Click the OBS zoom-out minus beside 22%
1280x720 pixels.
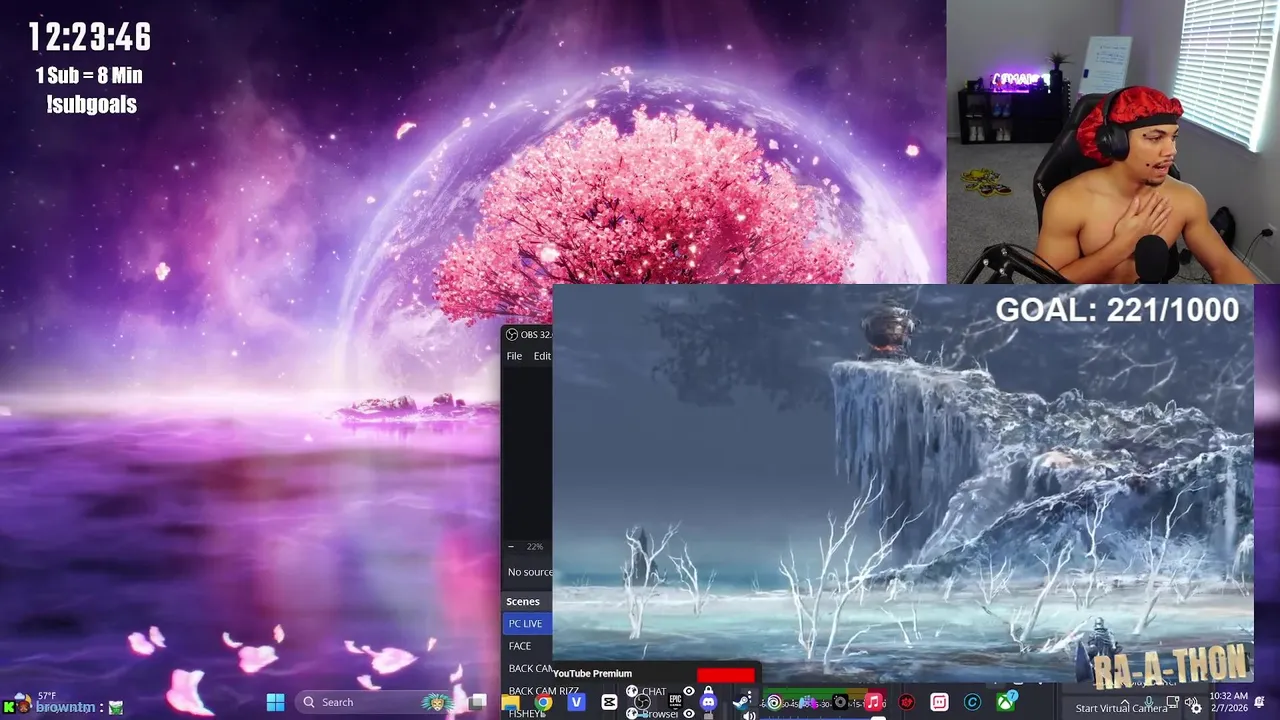coord(511,547)
